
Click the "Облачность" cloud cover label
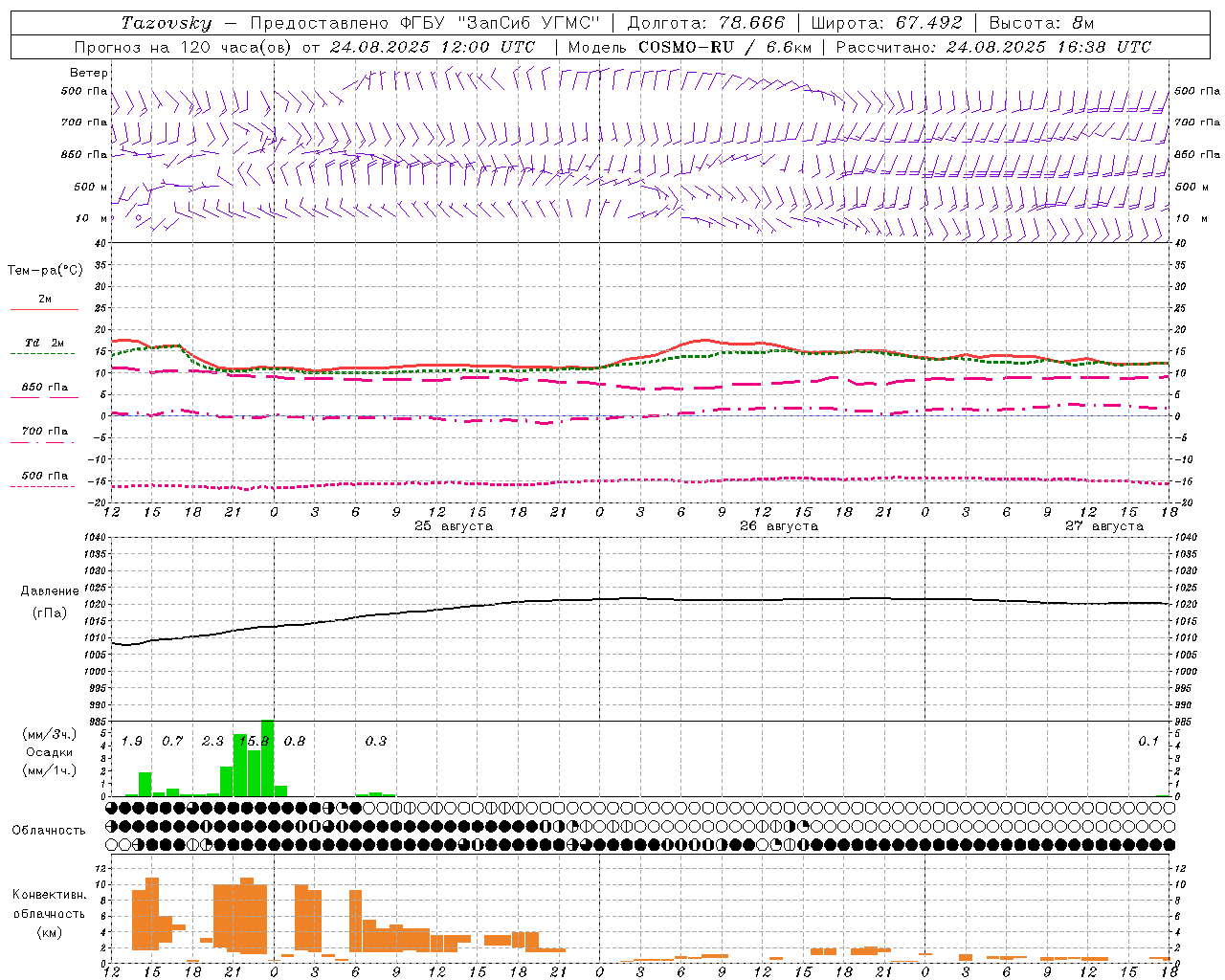pyautogui.click(x=49, y=831)
